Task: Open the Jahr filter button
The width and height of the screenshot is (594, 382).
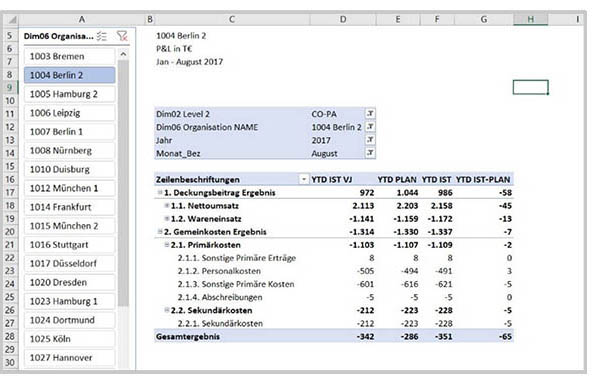Action: (370, 140)
